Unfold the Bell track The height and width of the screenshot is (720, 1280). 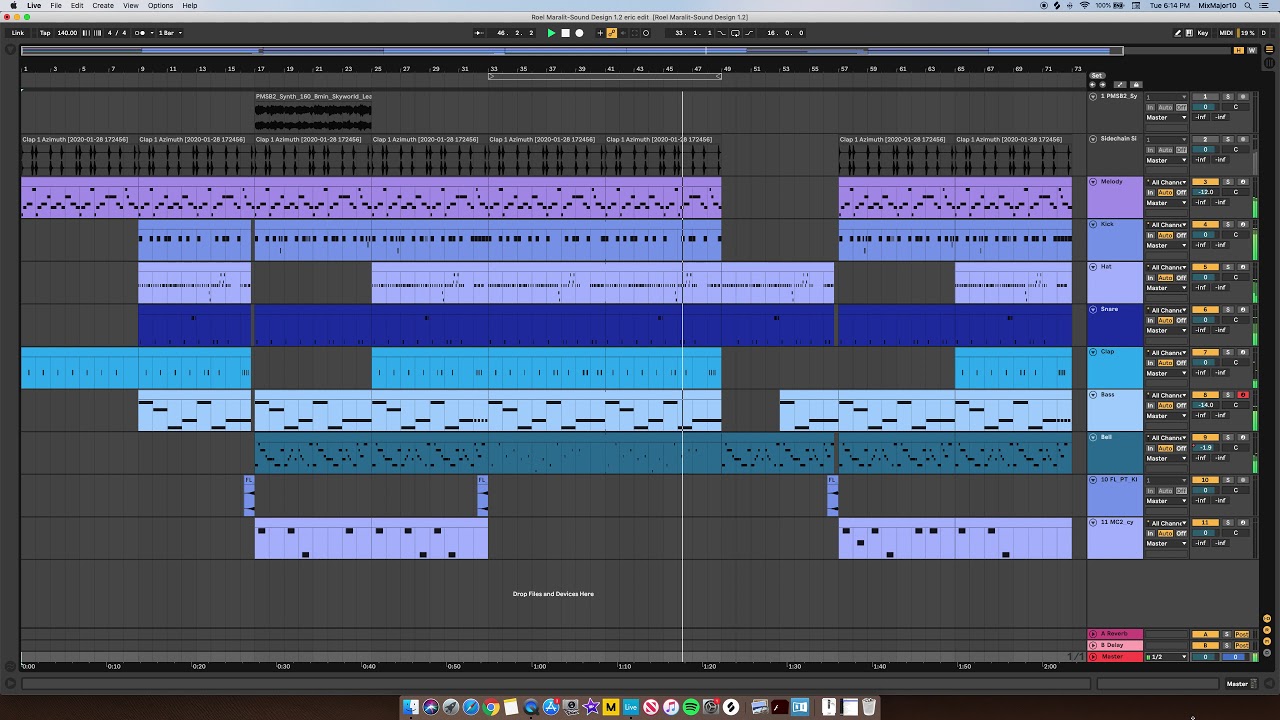[x=1093, y=437]
